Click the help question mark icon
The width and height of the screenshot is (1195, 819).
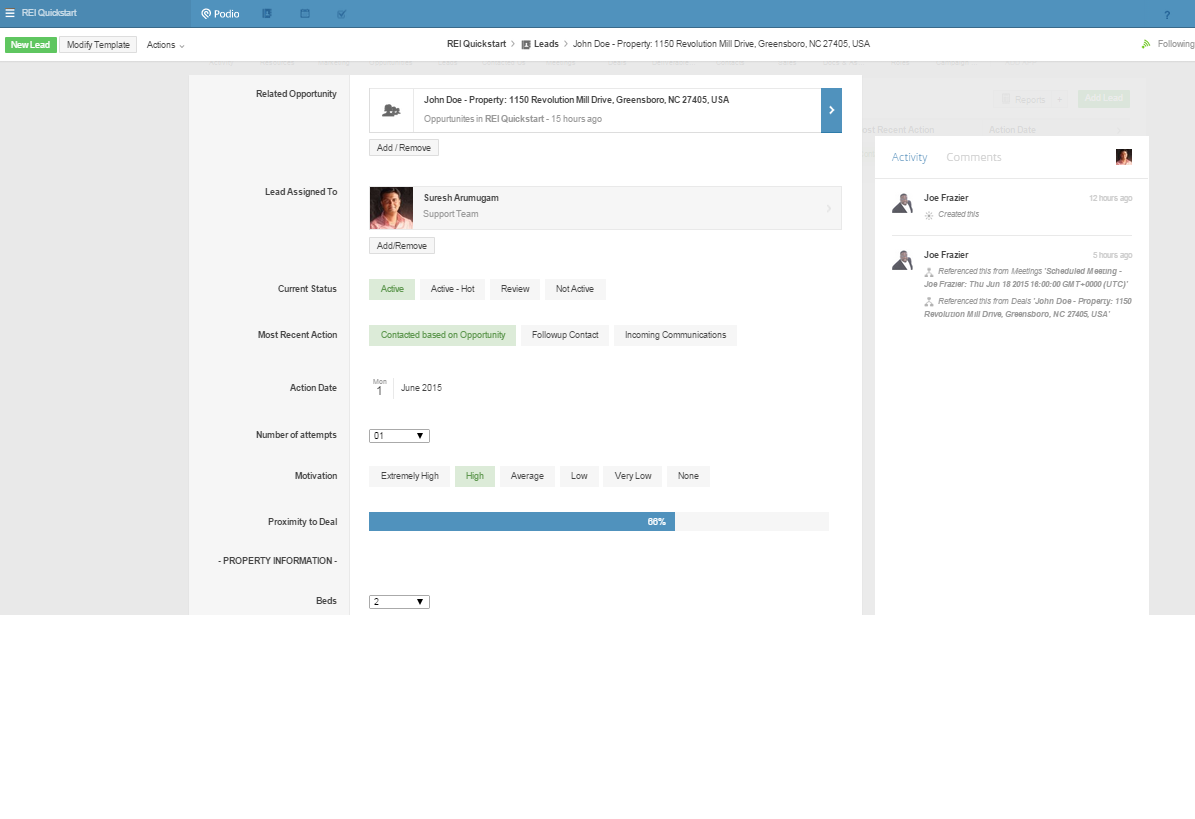[x=1166, y=15]
